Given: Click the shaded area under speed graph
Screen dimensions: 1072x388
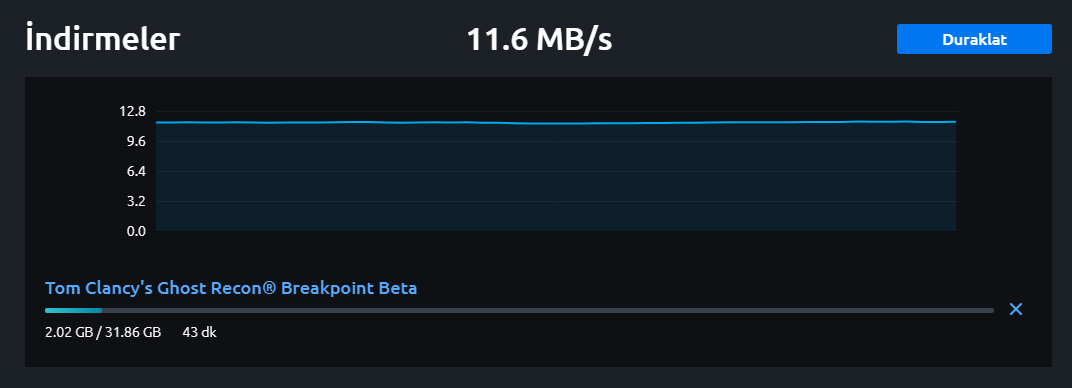Looking at the screenshot, I should click(556, 178).
